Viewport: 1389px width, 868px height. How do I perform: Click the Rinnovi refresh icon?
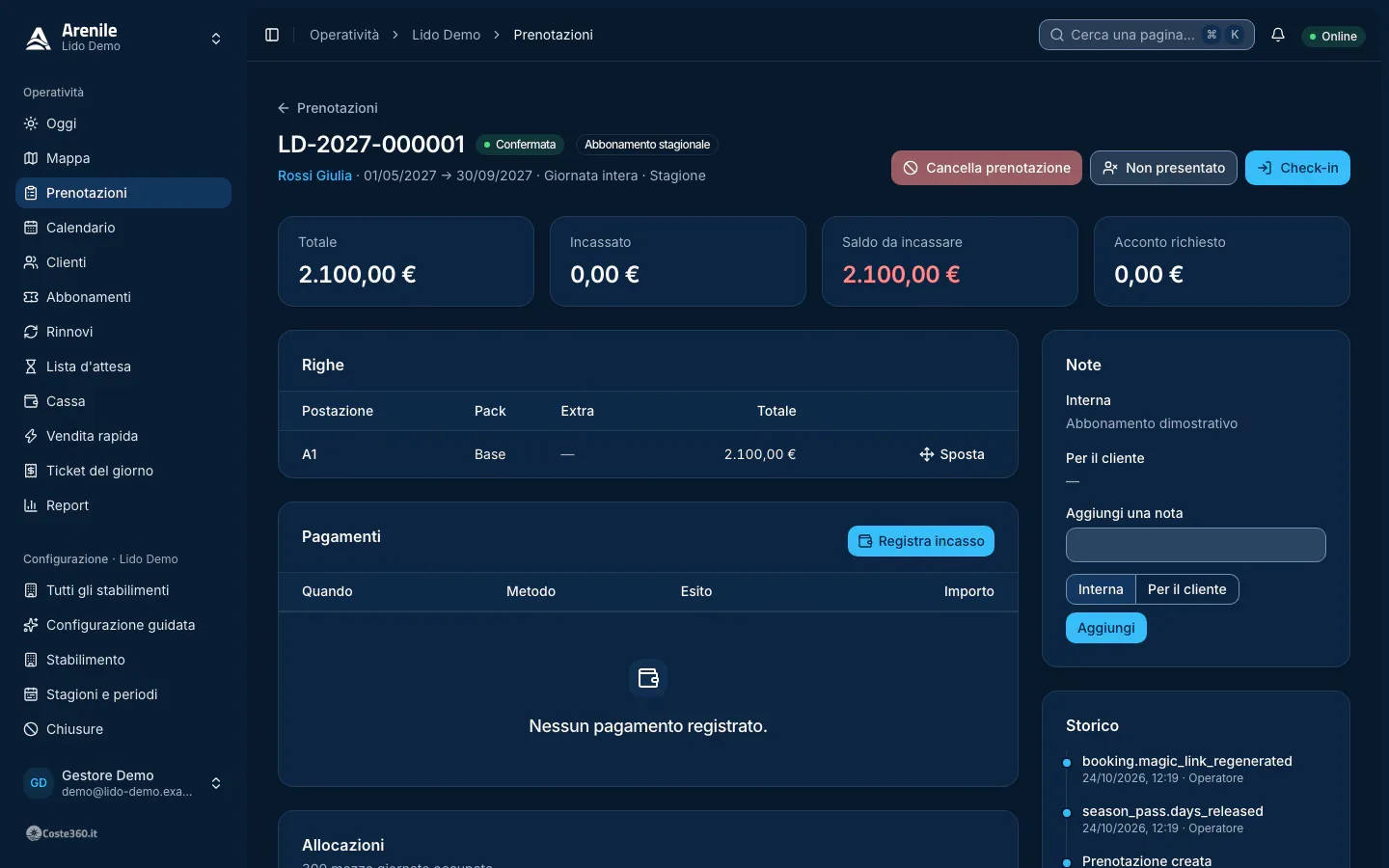31,332
